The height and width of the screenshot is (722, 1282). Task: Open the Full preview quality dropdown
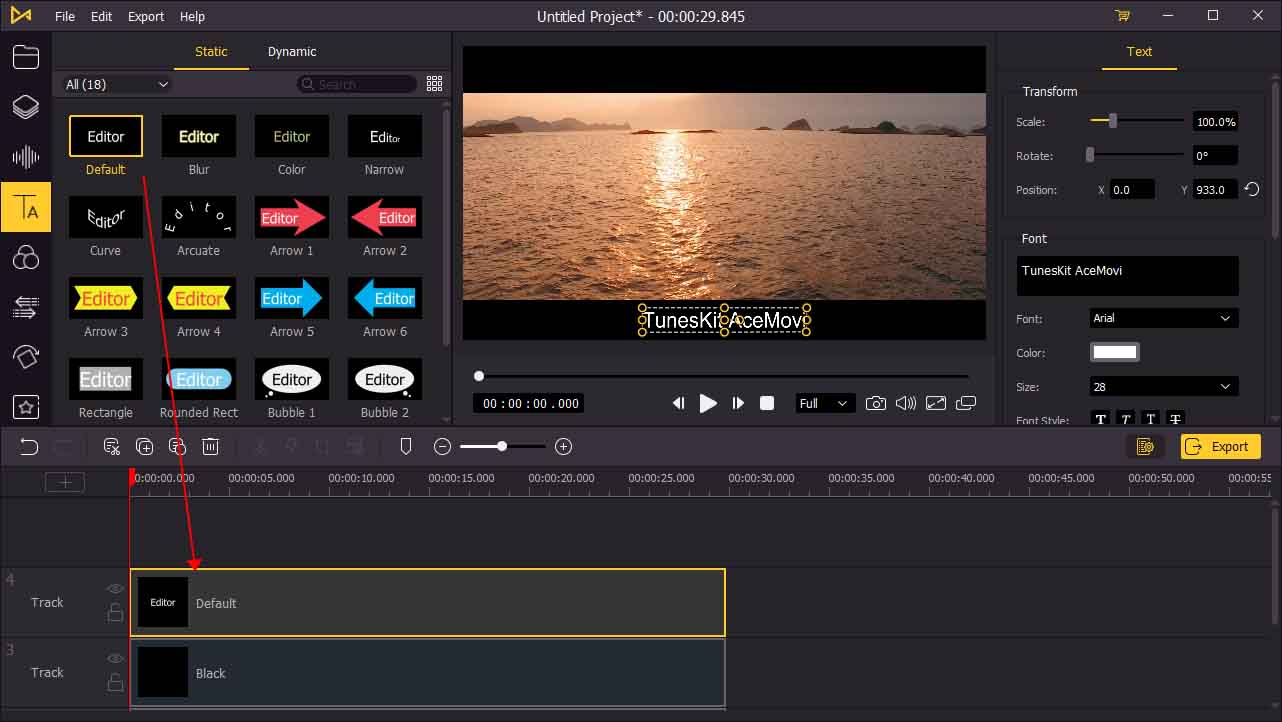click(x=824, y=403)
